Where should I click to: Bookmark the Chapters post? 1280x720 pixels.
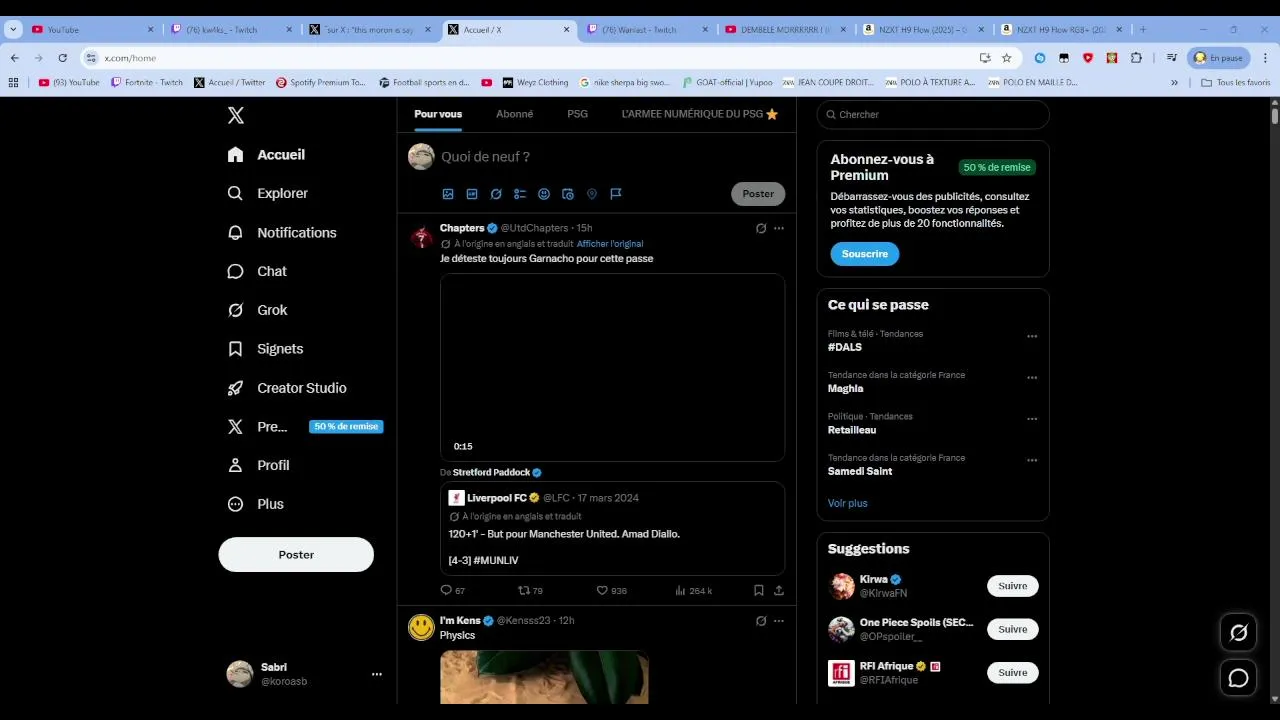pos(759,591)
